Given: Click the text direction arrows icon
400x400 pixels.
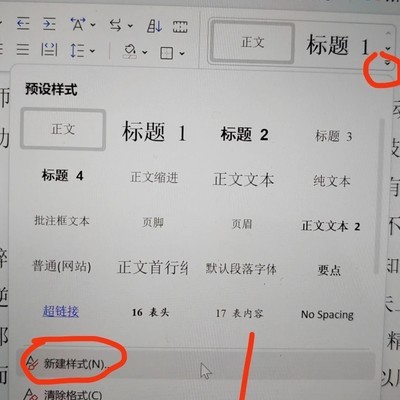Looking at the screenshot, I should tap(116, 25).
